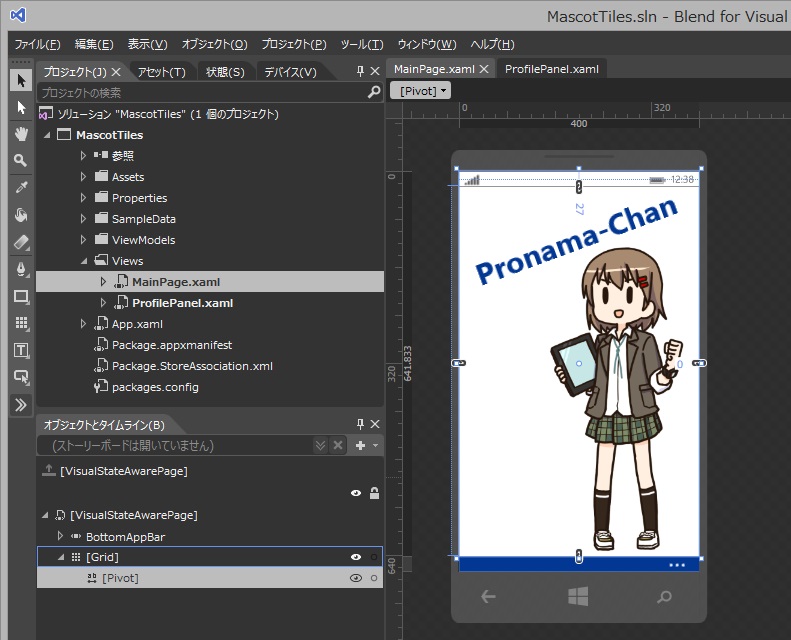The height and width of the screenshot is (640, 791).
Task: Select Package.appxmanifest in the project tree
Action: click(x=172, y=345)
